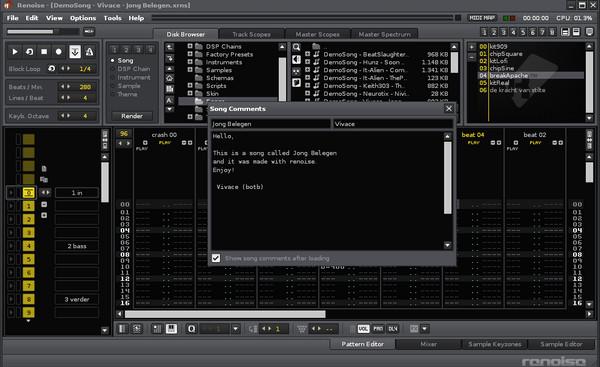Screen dimensions: 600x367
Task: Start playback with the Play button
Action: (15, 52)
